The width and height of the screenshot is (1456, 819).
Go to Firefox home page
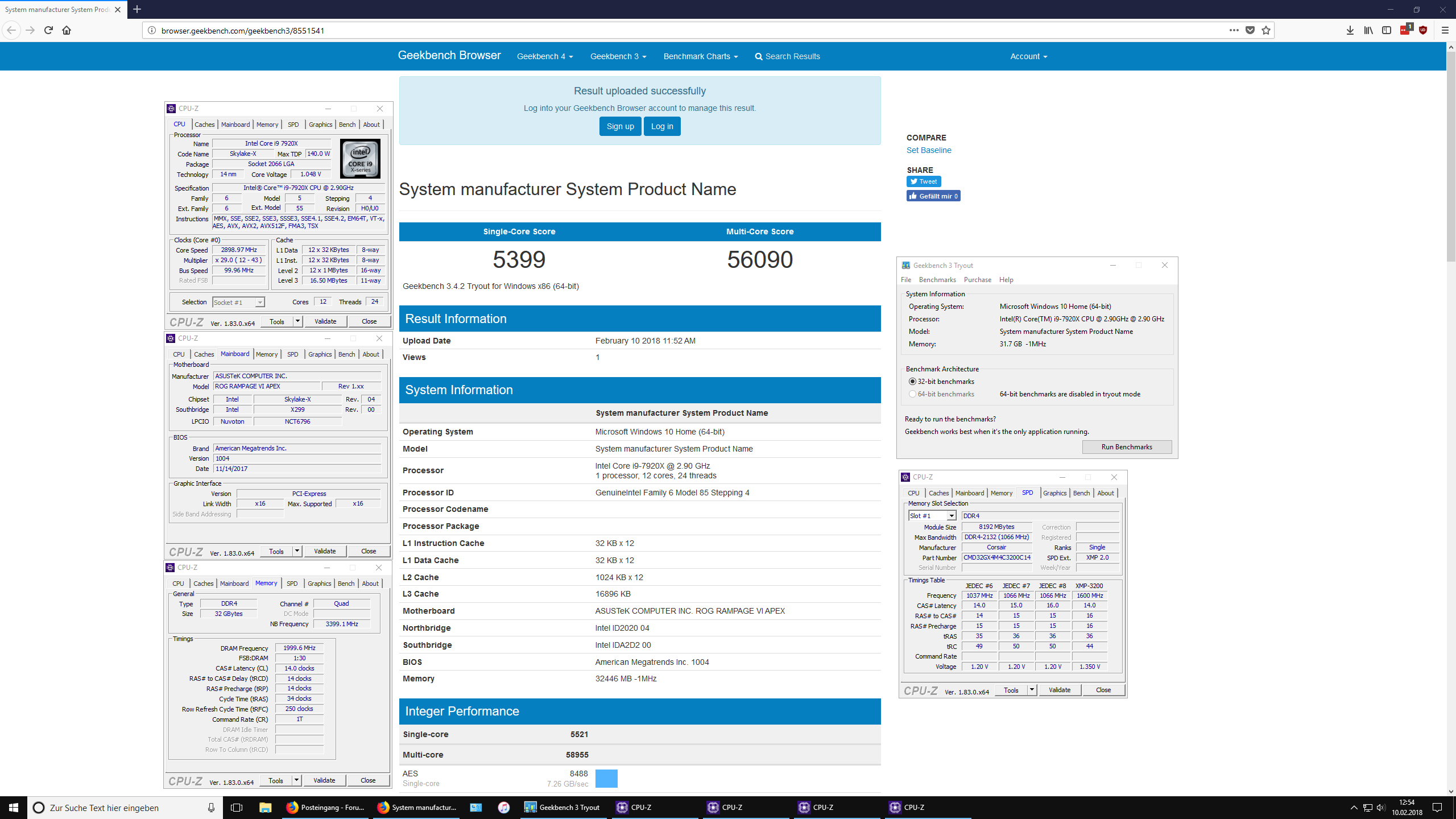[67, 30]
